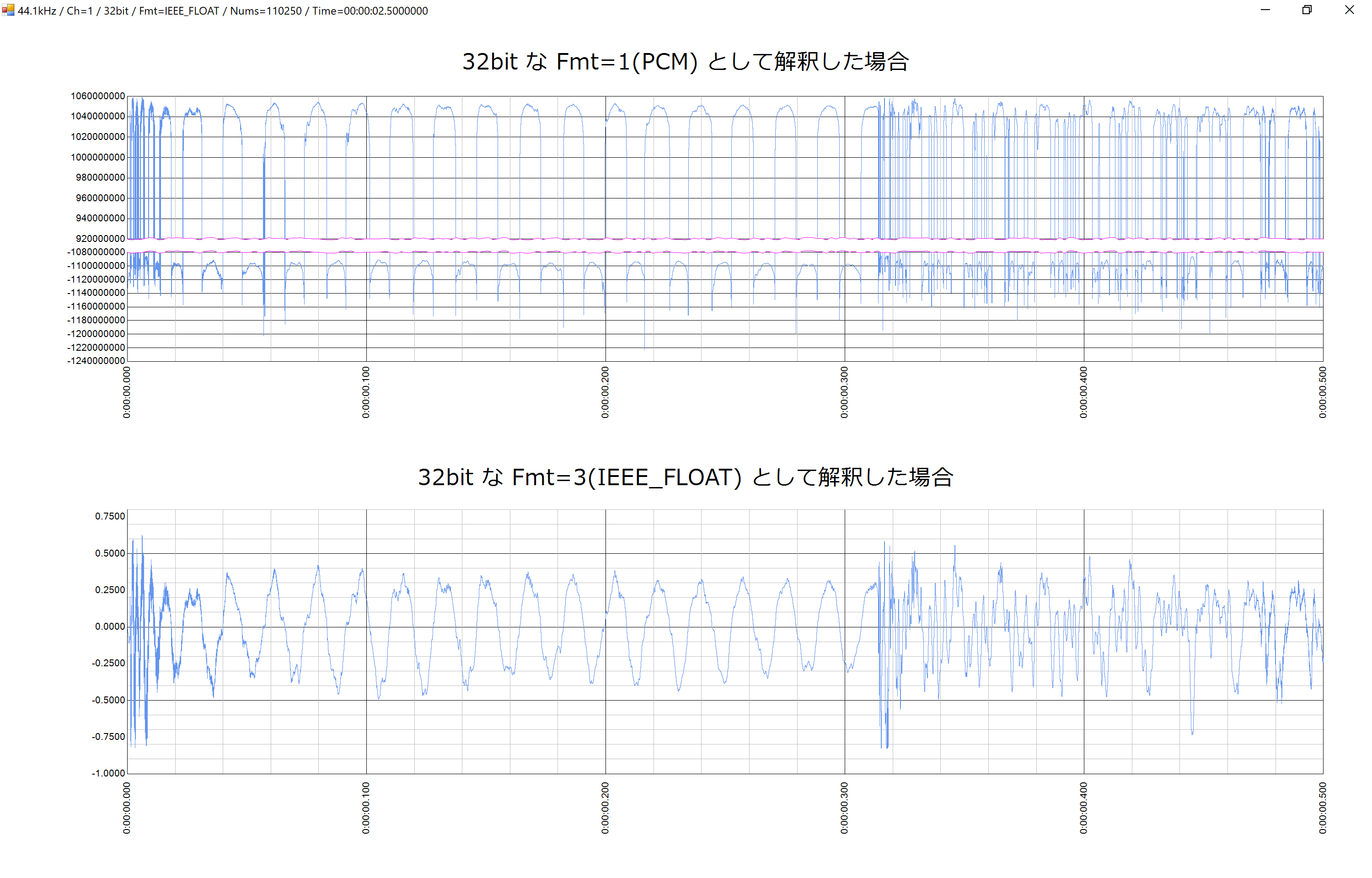
Task: Click the 920000000 axis label
Action: [x=100, y=238]
